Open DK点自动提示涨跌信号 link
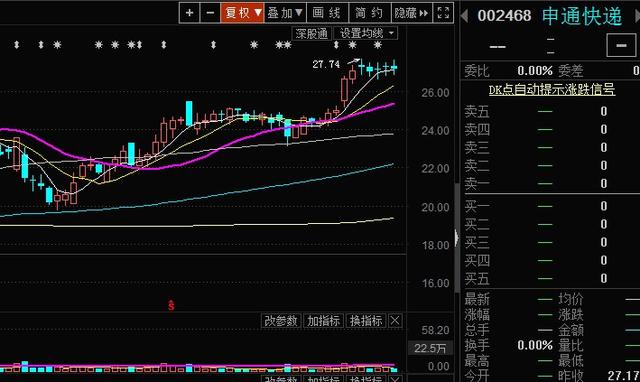Screen dimensions: 640x382 point(551,89)
